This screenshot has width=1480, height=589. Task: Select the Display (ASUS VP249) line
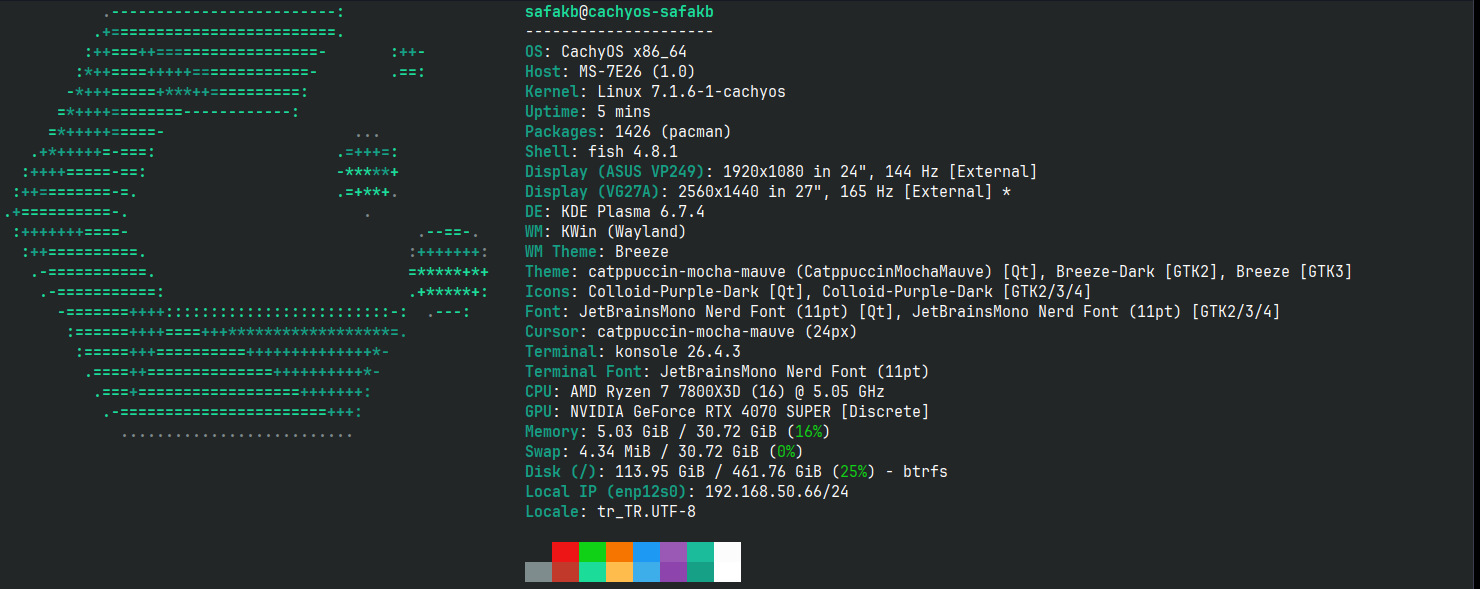pos(781,172)
